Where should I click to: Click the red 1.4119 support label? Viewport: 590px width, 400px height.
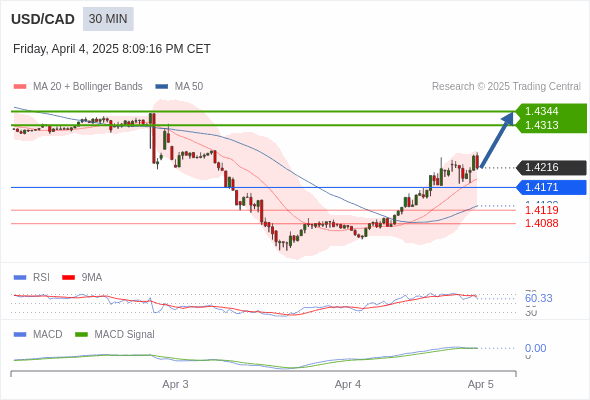(x=541, y=210)
